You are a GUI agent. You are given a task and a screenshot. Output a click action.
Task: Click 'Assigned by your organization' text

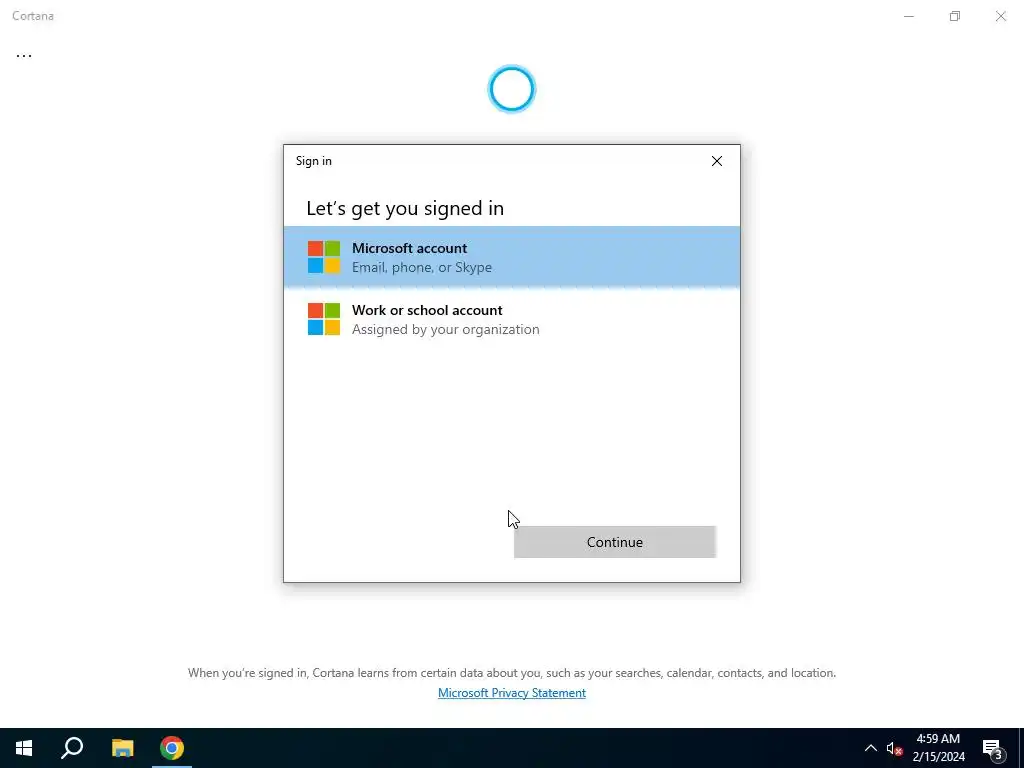pyautogui.click(x=445, y=329)
